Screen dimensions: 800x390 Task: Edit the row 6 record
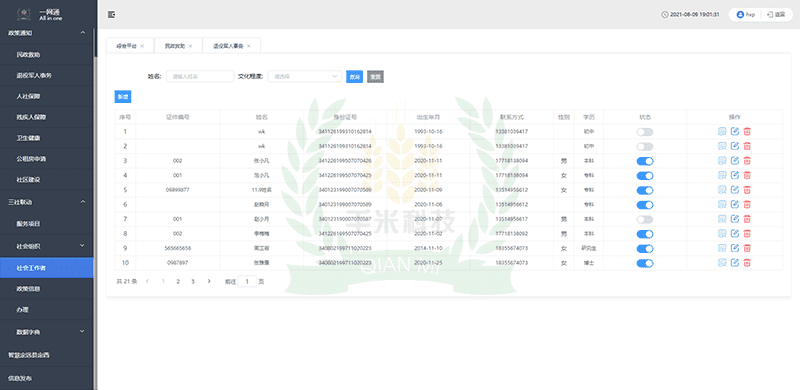click(735, 205)
